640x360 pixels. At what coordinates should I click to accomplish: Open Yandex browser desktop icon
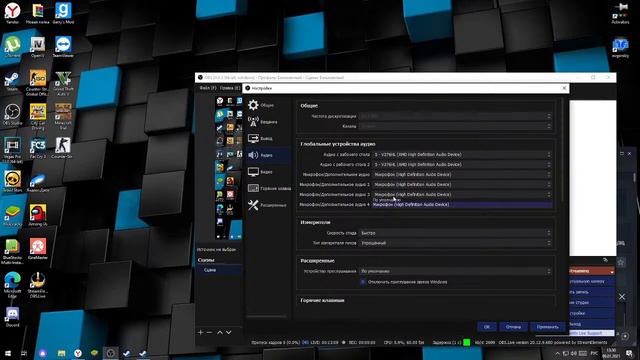(x=12, y=13)
